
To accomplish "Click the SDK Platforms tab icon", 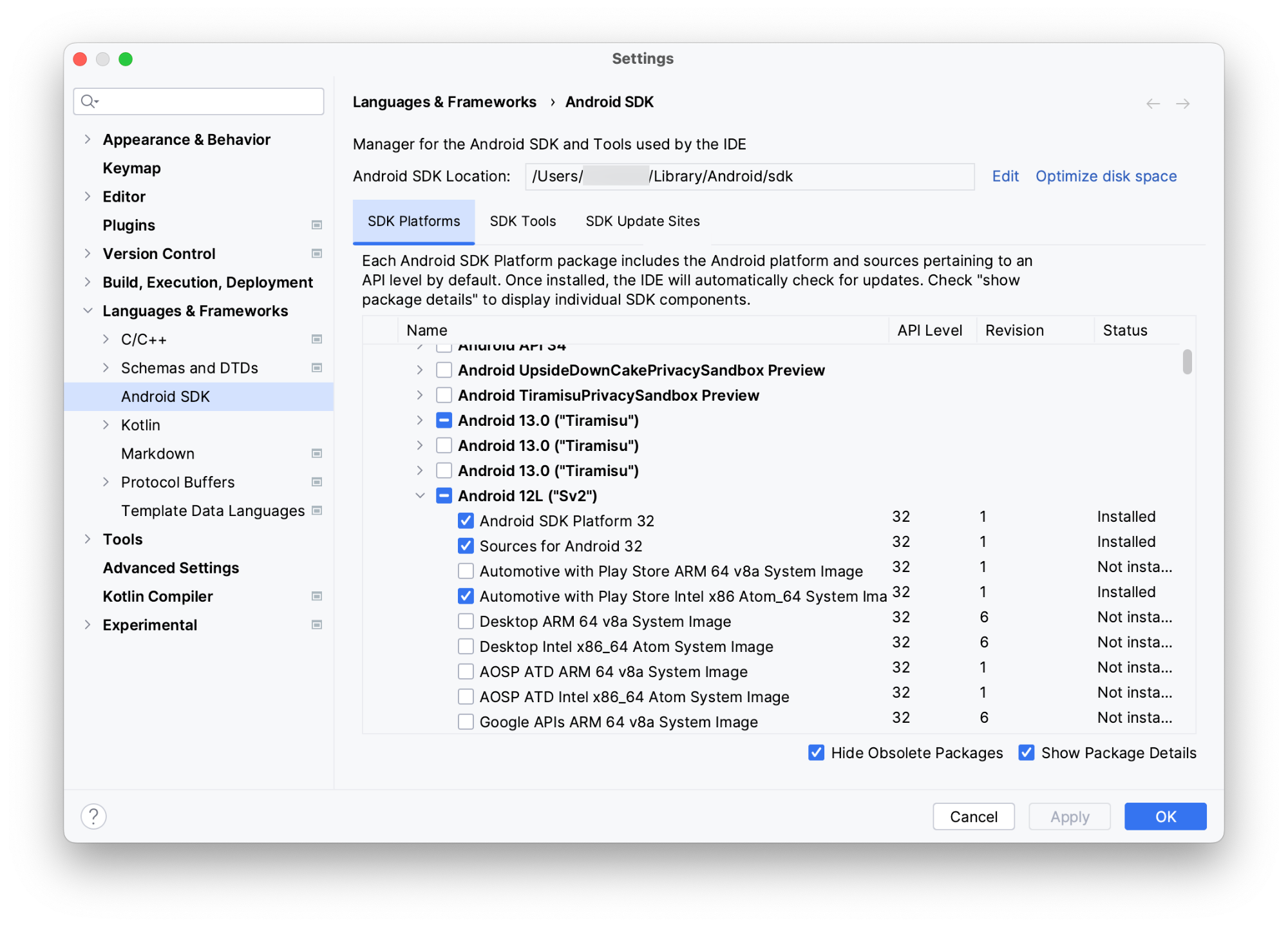I will coord(413,222).
